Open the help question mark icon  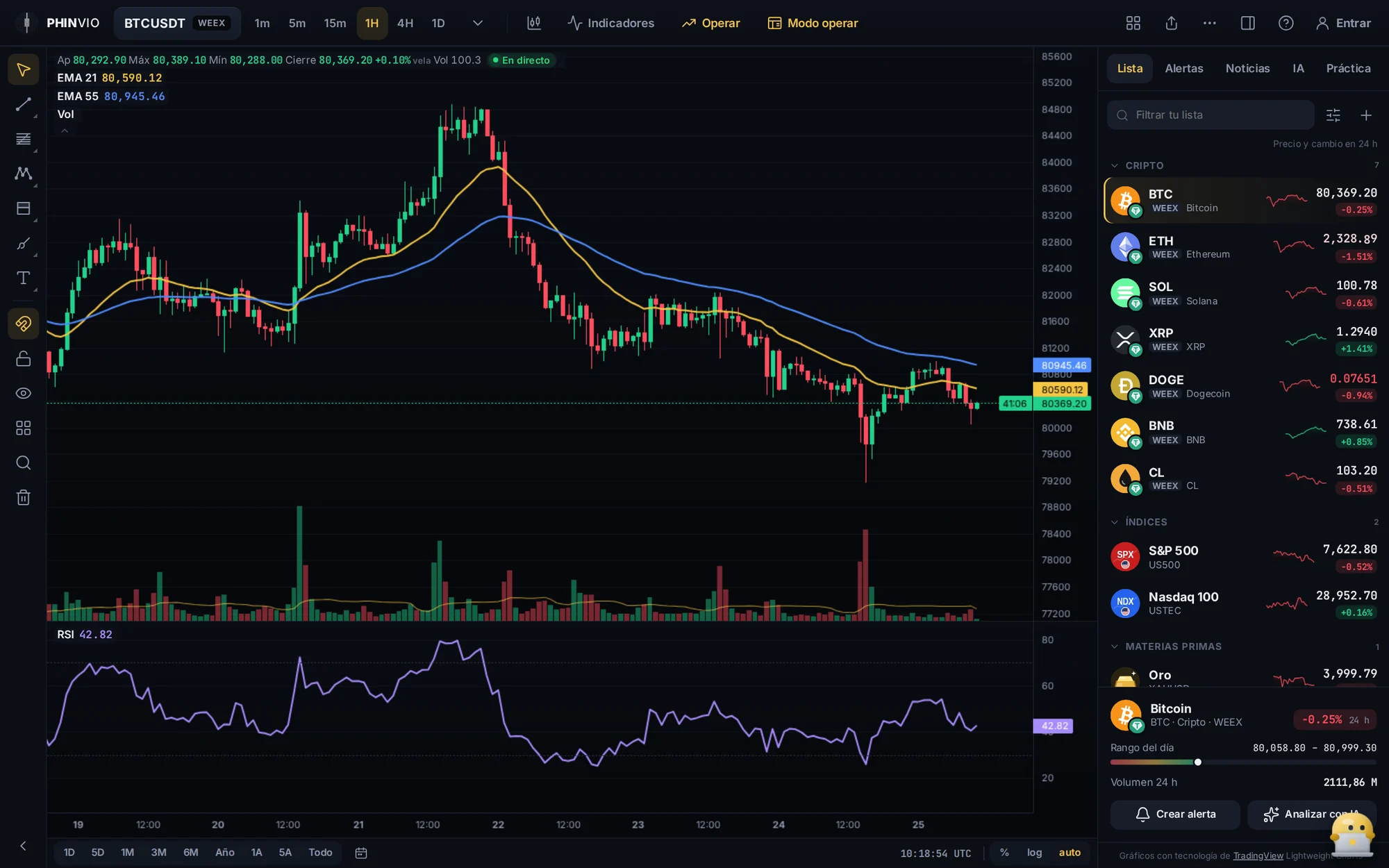point(1286,23)
